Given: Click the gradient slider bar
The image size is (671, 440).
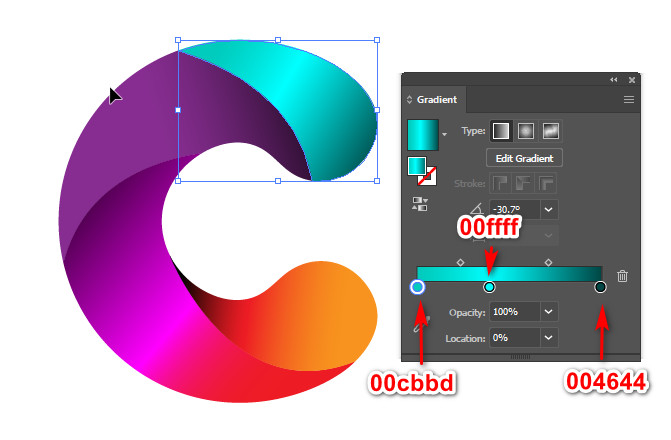Looking at the screenshot, I should (x=509, y=274).
